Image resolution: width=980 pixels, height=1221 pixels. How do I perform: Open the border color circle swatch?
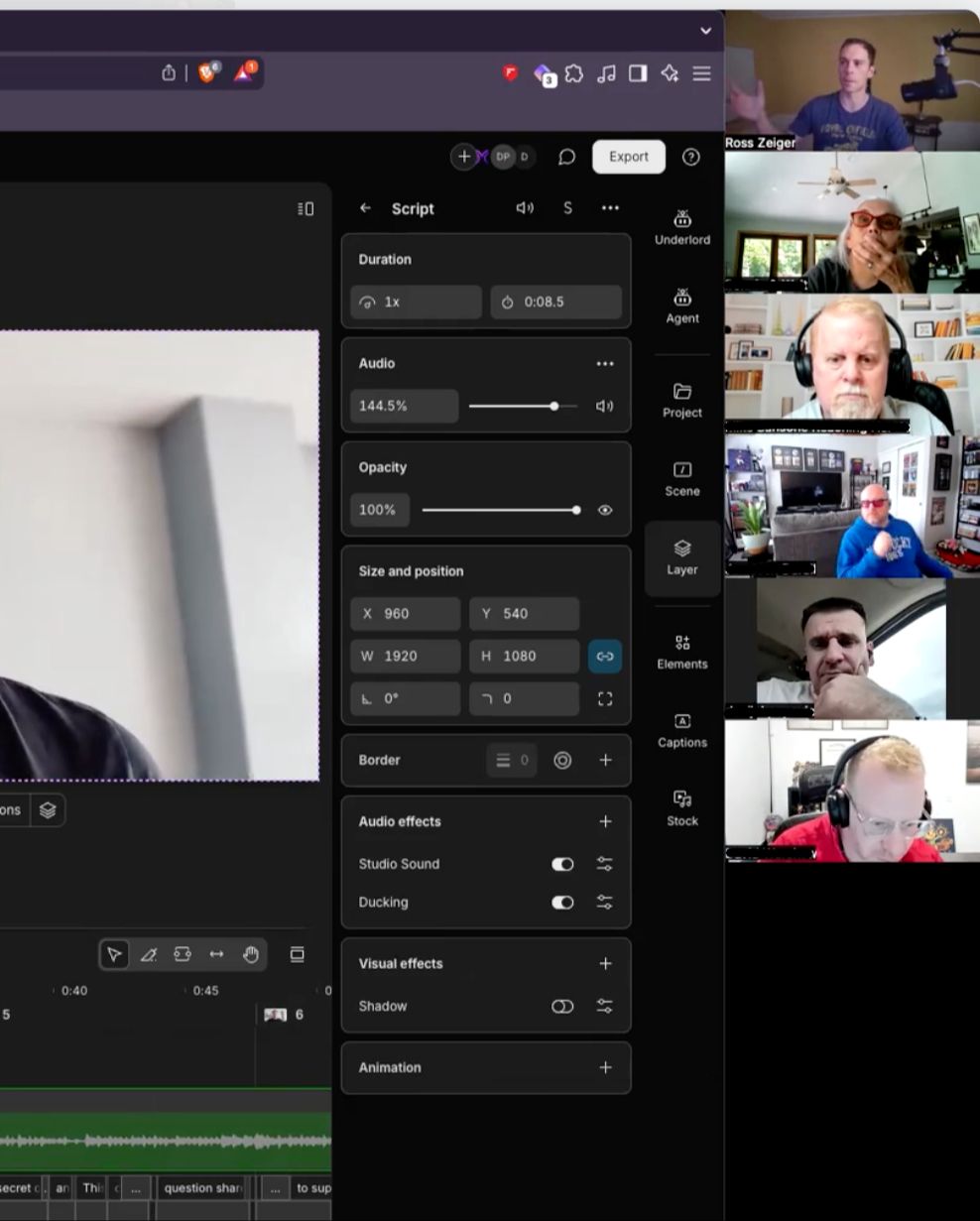tap(562, 760)
